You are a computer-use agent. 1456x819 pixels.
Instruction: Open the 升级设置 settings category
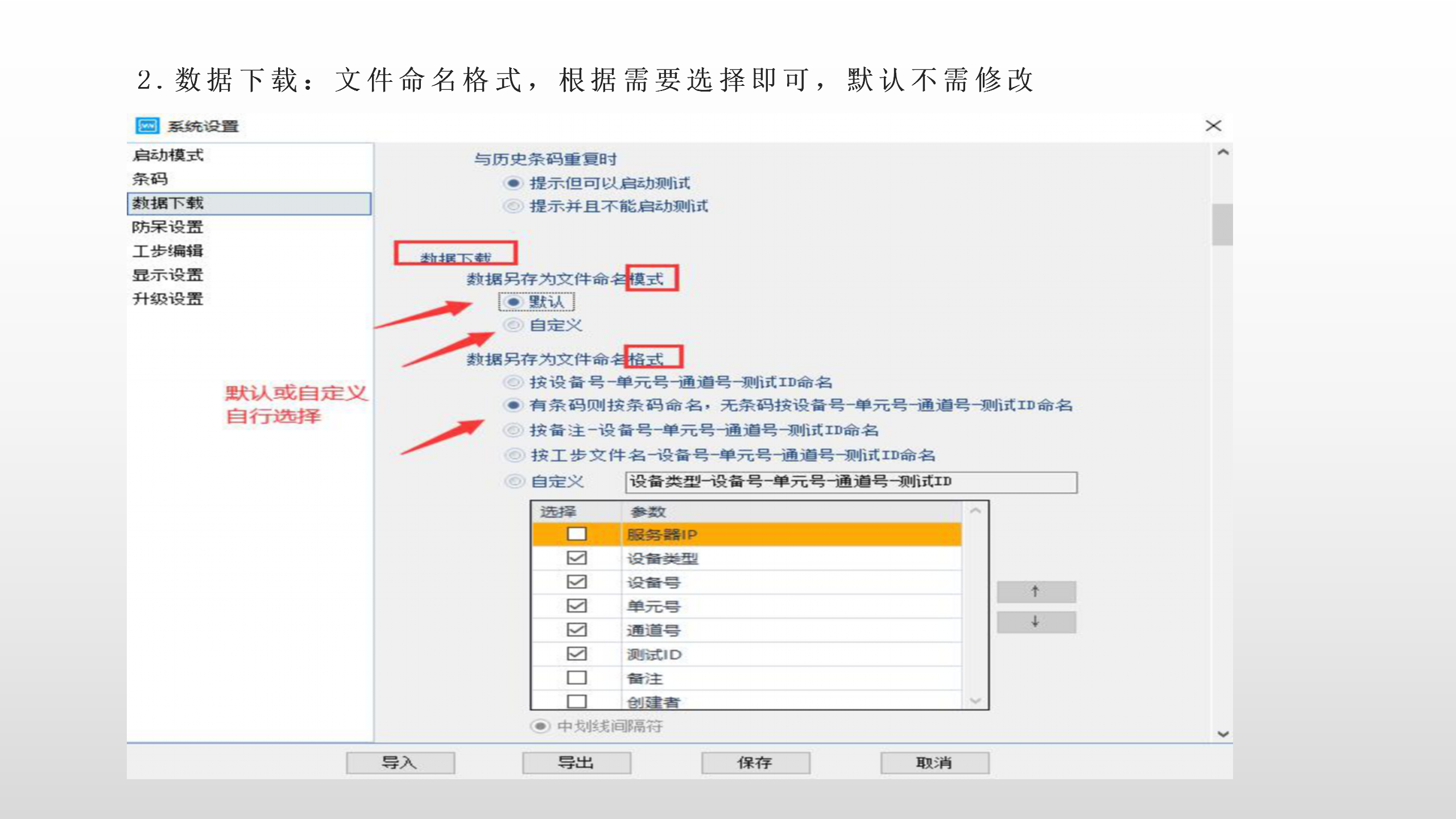pyautogui.click(x=168, y=299)
